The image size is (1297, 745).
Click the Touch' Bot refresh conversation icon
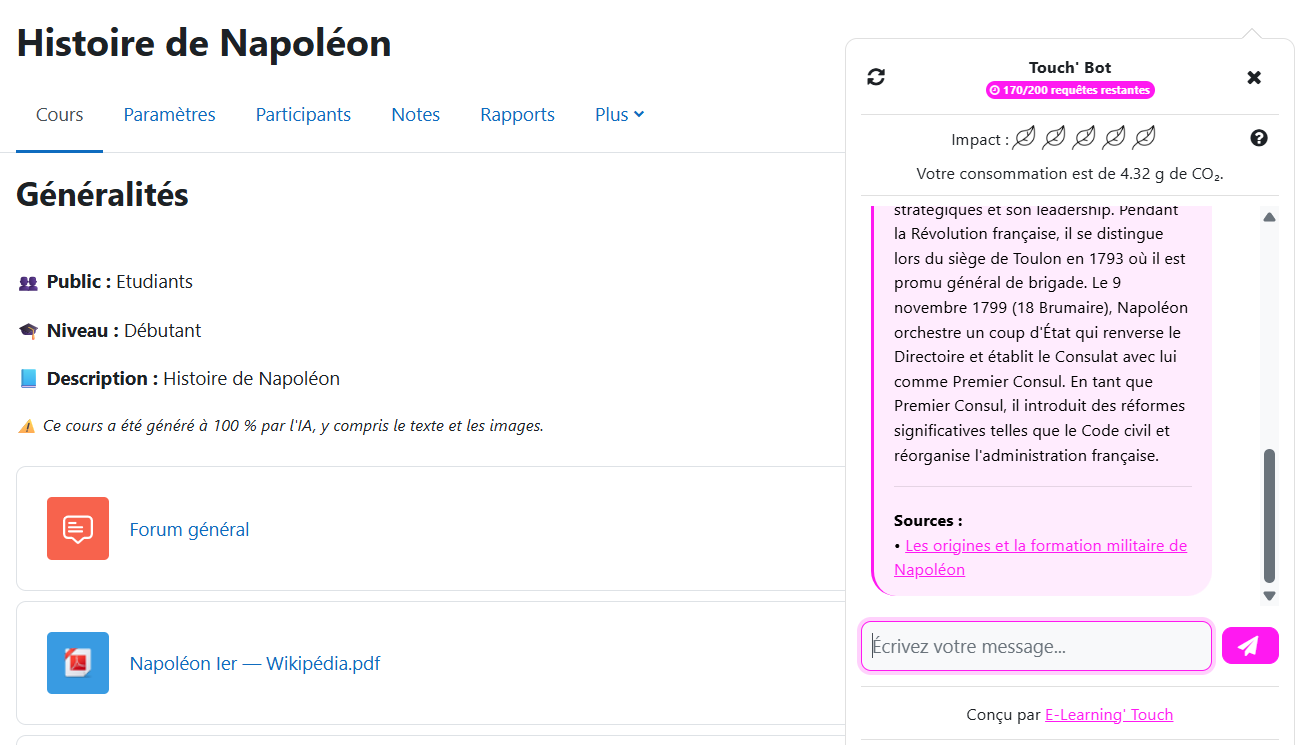[876, 77]
